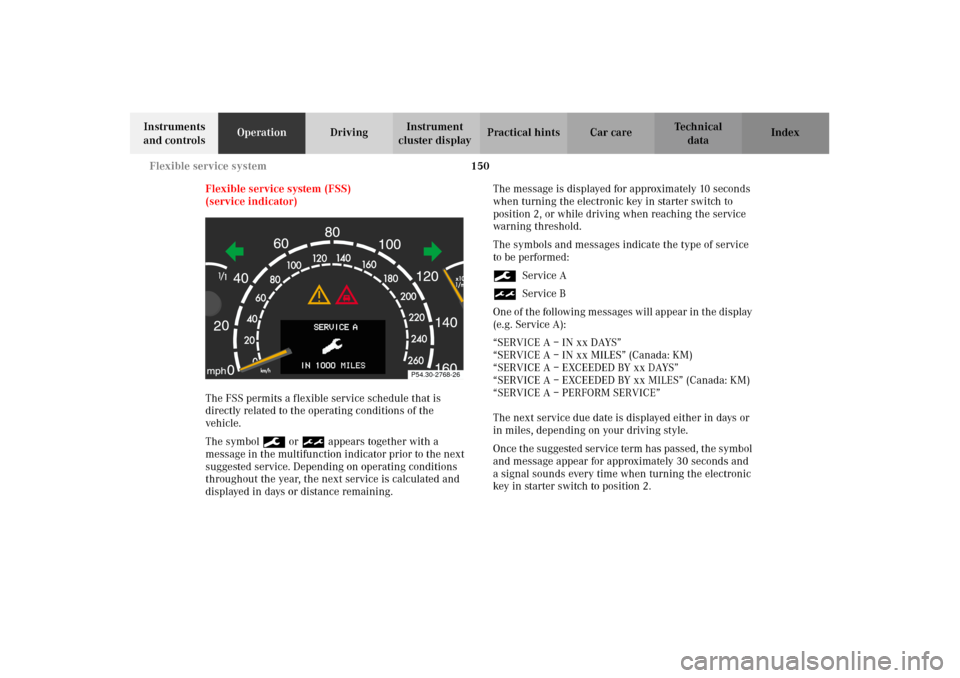This screenshot has height=678, width=960.
Task: Click the 'Service B' label text
Action: coord(544,293)
